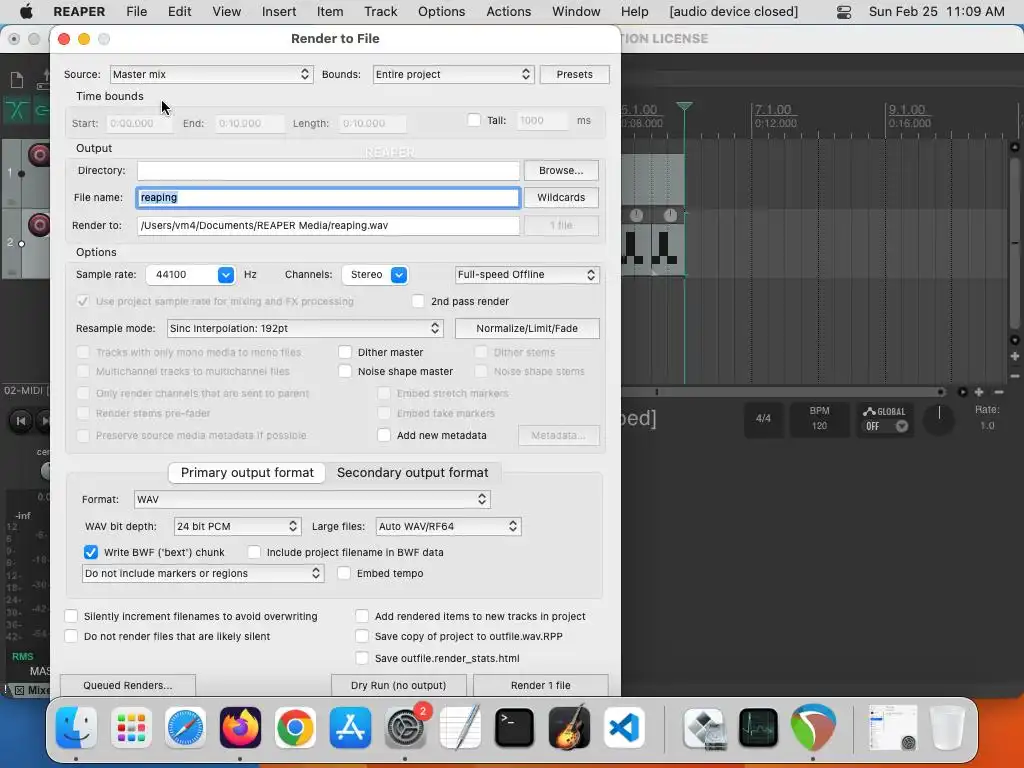Check Silently increment filenames to avoid overwriting

click(71, 616)
